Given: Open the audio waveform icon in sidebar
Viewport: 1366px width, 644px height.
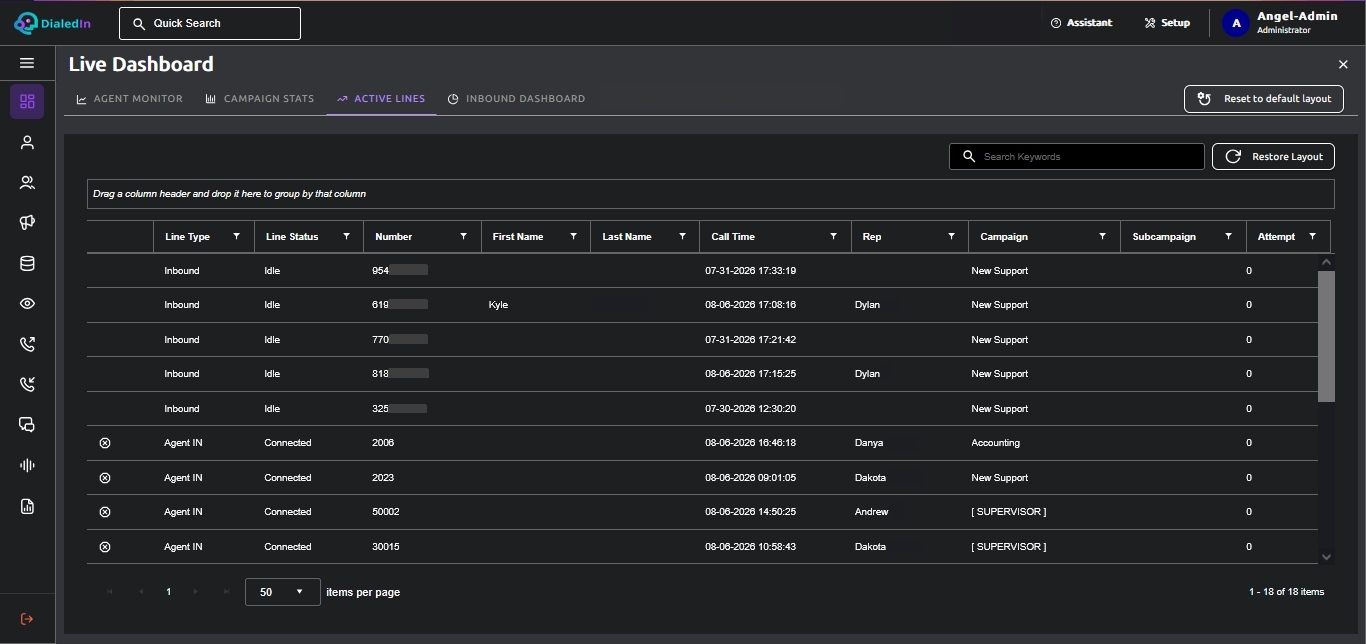Looking at the screenshot, I should click(27, 465).
